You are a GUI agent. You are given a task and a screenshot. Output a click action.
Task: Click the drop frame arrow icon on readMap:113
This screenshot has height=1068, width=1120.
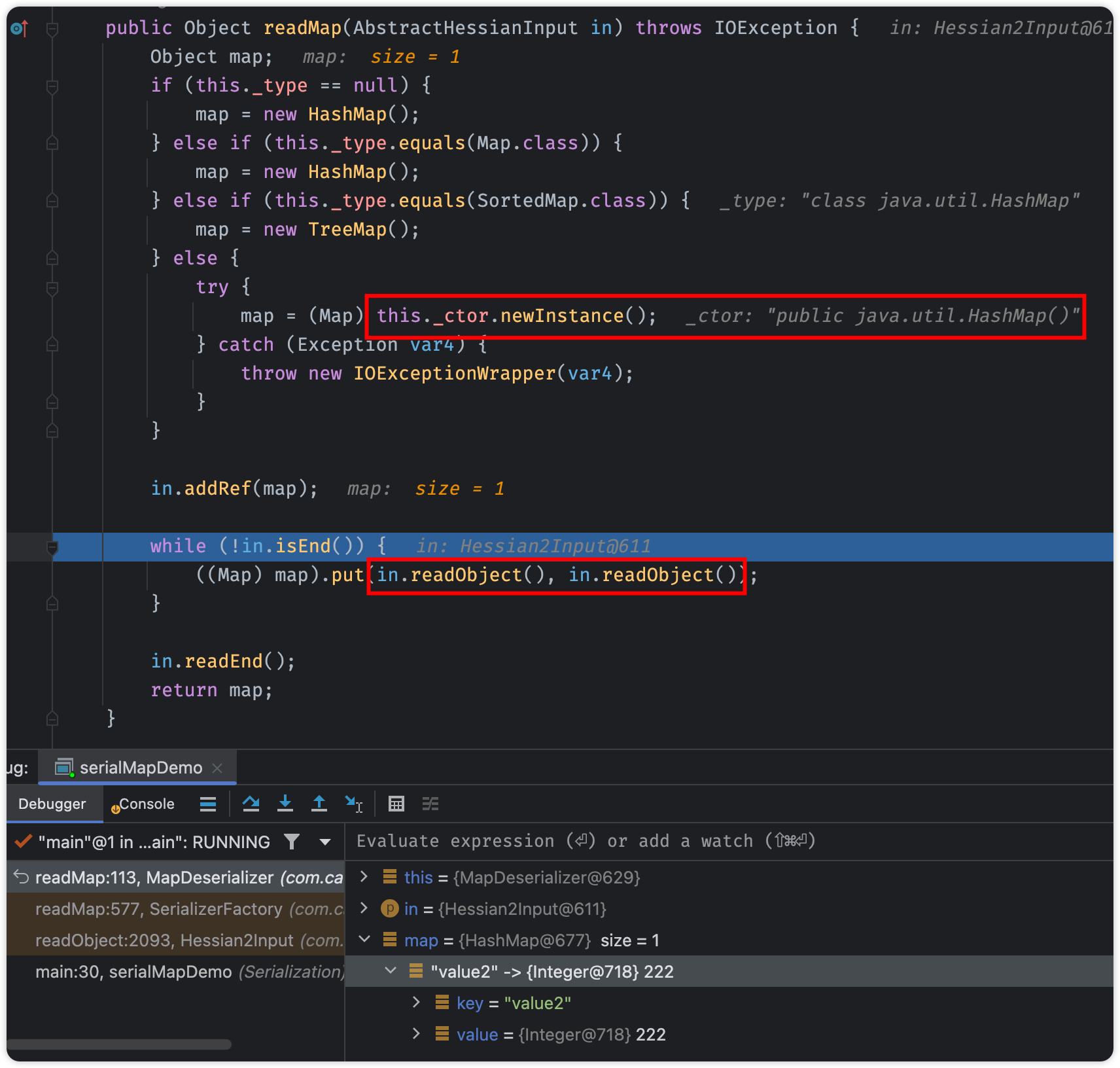[22, 876]
